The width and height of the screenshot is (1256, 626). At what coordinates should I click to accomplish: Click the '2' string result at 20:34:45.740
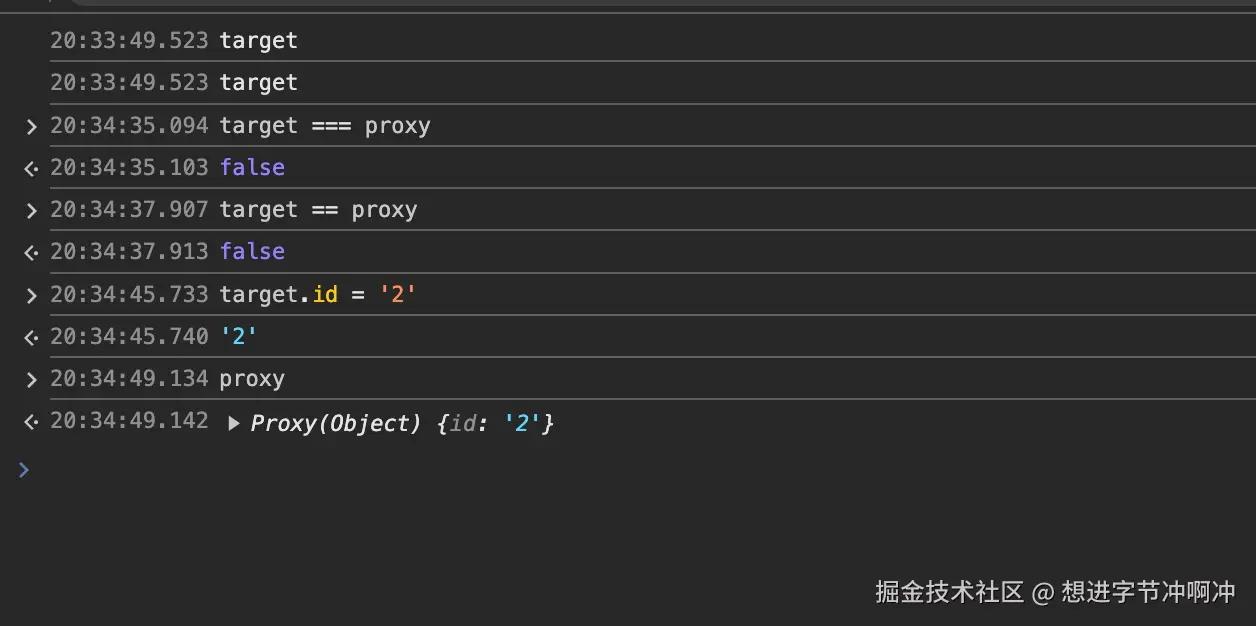[x=238, y=337]
